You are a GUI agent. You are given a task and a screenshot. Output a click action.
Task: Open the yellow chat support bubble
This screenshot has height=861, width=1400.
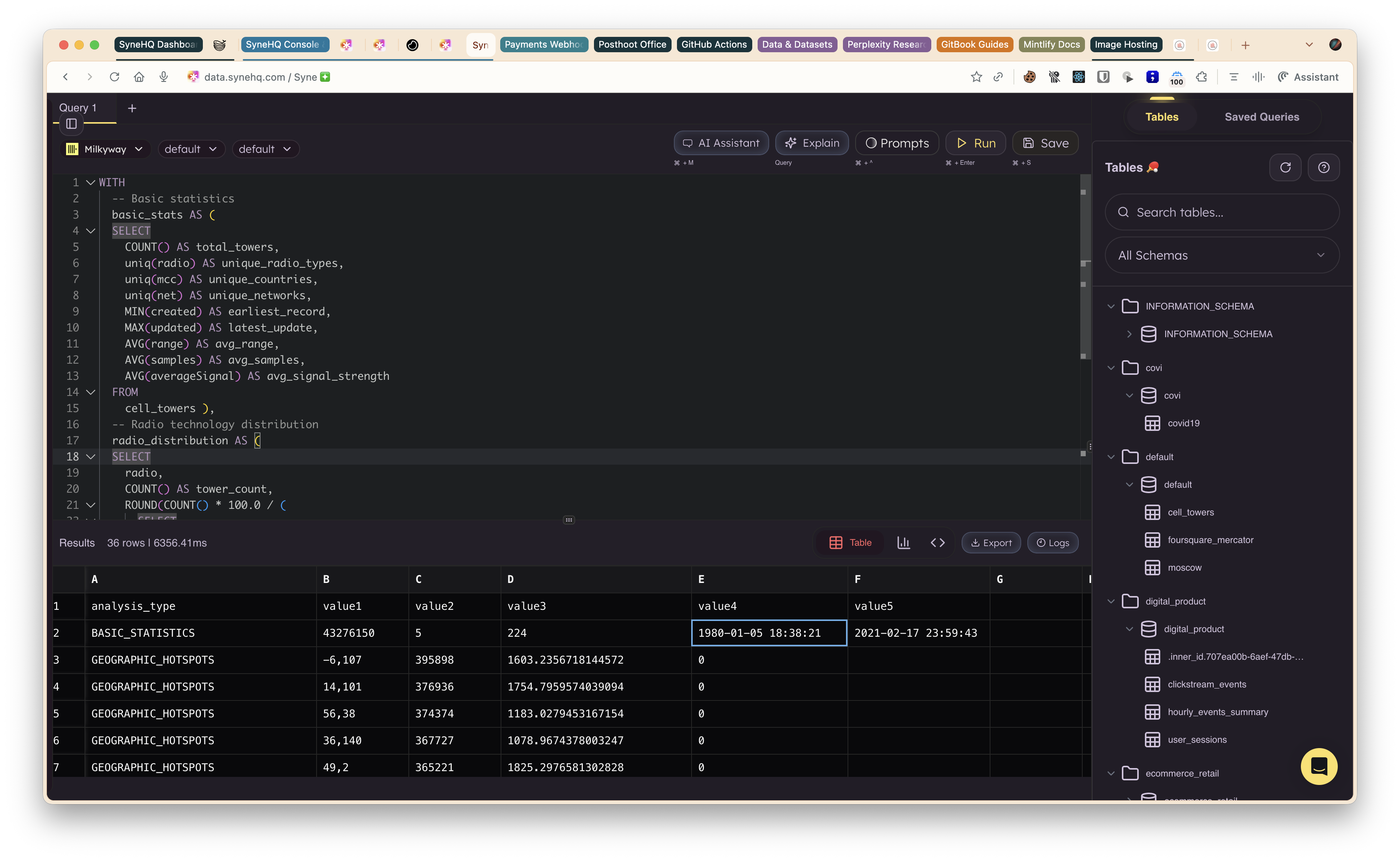click(x=1319, y=767)
